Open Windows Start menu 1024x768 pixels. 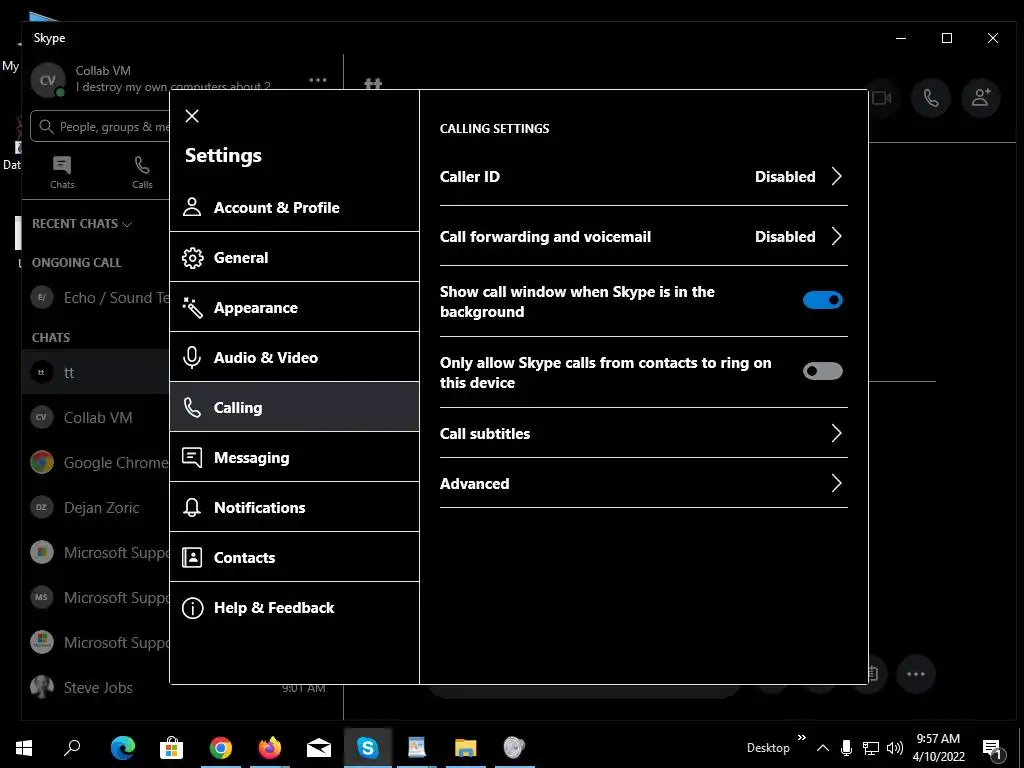pyautogui.click(x=24, y=748)
